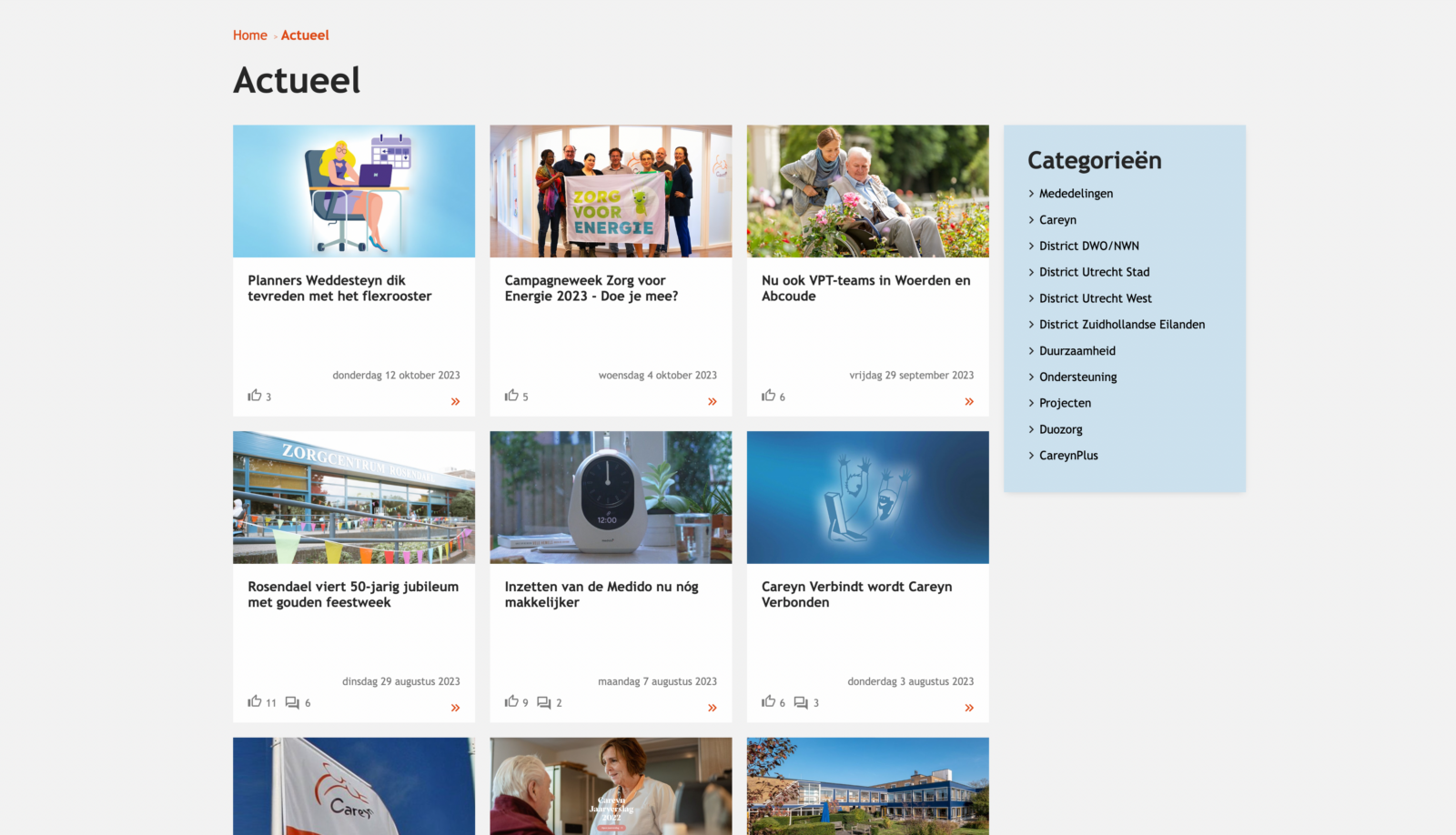This screenshot has height=835, width=1456.
Task: Select Ondersteuning category
Action: (x=1078, y=377)
